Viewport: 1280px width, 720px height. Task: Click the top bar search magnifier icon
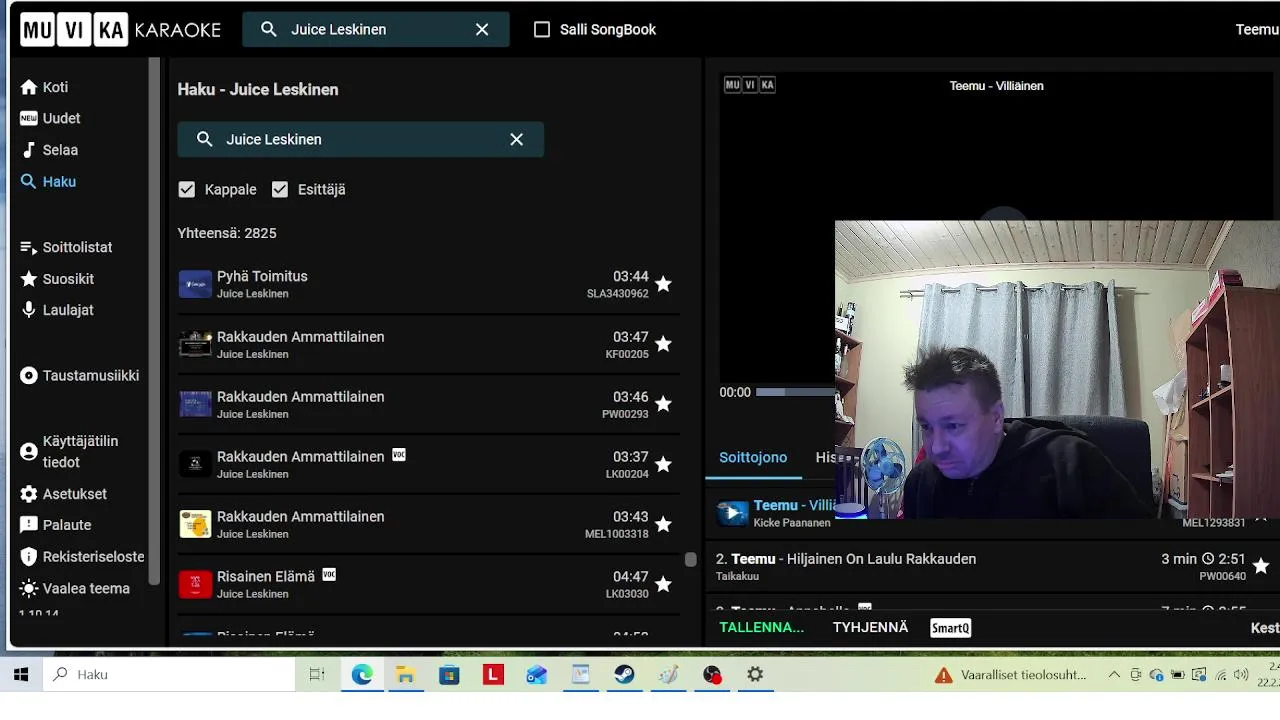click(x=268, y=30)
